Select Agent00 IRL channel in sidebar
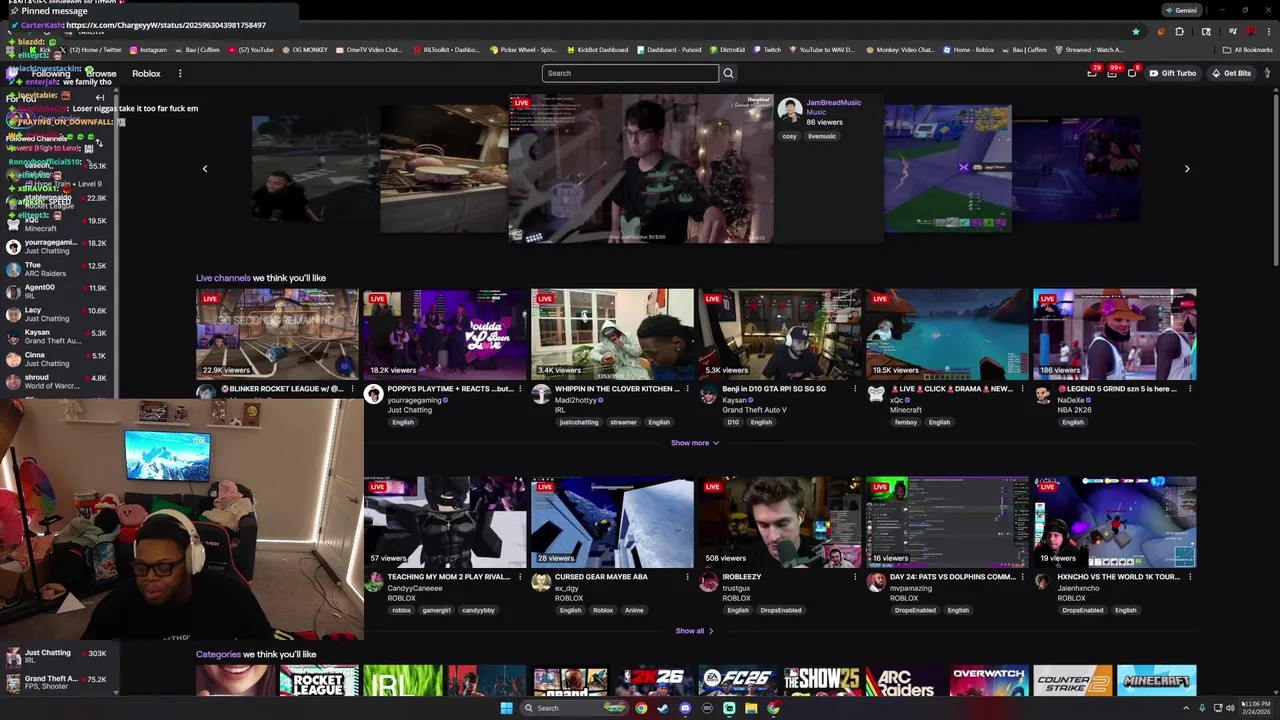1280x720 pixels. [57, 291]
